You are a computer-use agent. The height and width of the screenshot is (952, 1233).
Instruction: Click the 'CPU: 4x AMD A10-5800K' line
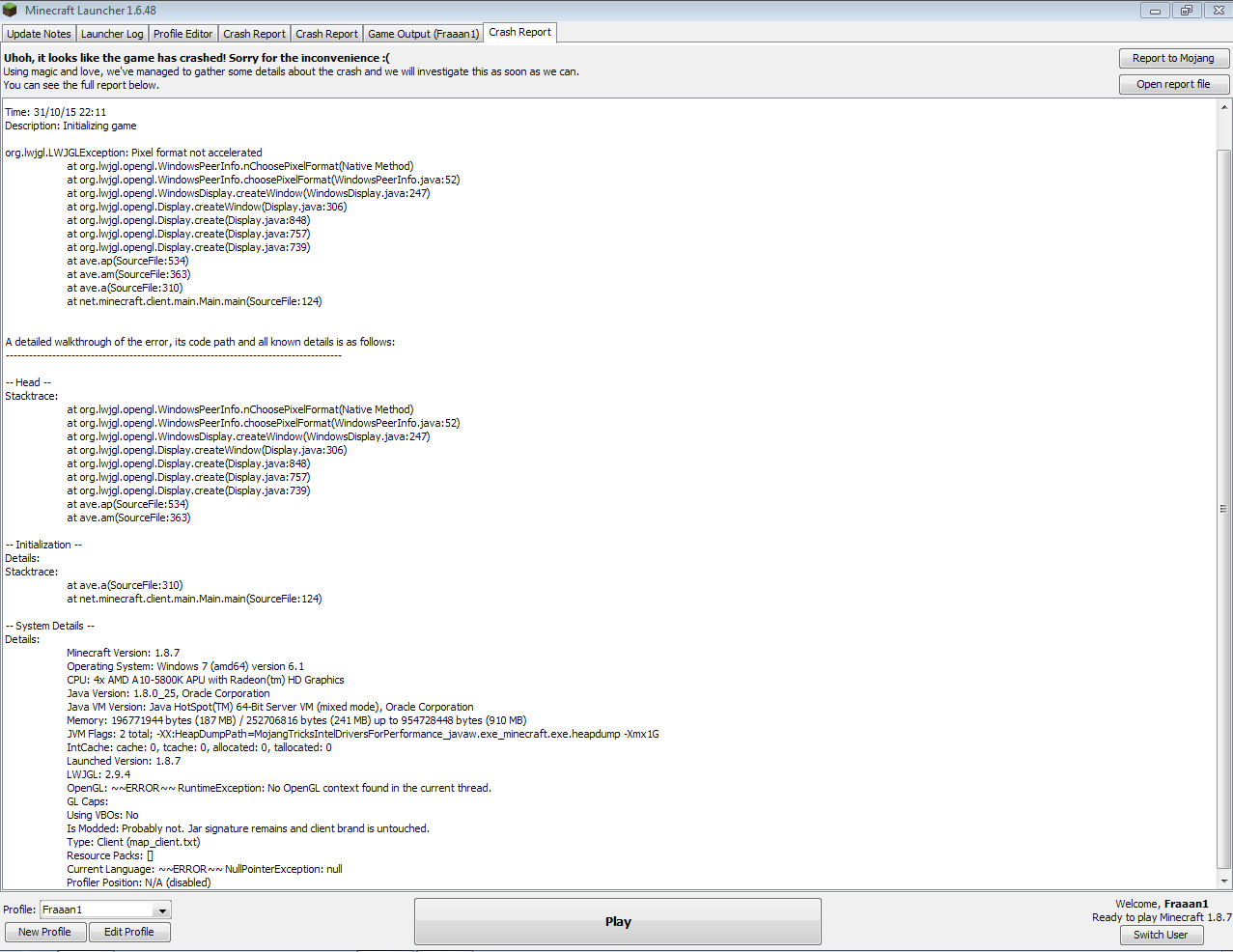click(x=206, y=680)
